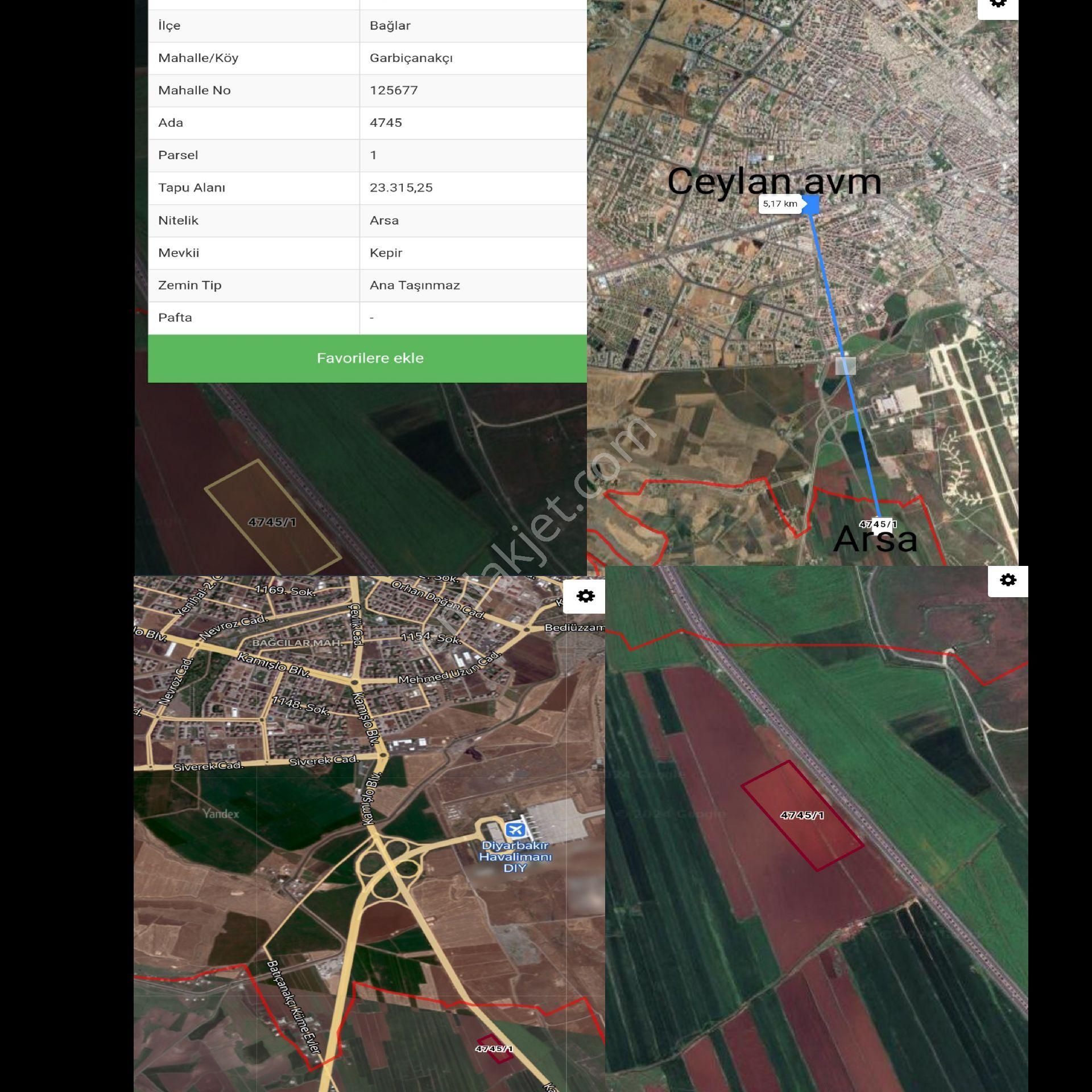This screenshot has height=1092, width=1092.
Task: Click Mahalle No value 125677
Action: pos(394,90)
